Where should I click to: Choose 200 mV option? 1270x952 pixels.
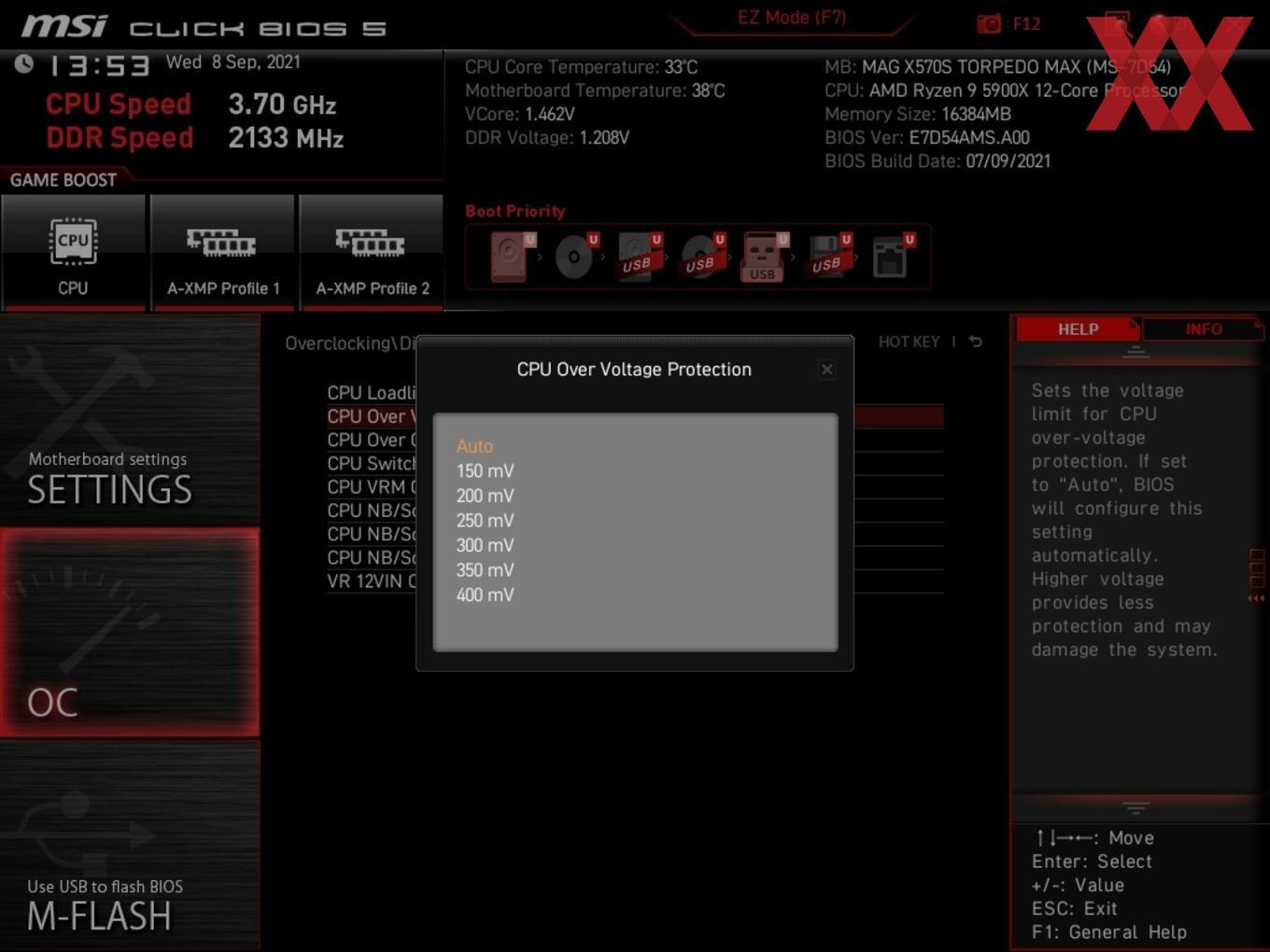[485, 496]
